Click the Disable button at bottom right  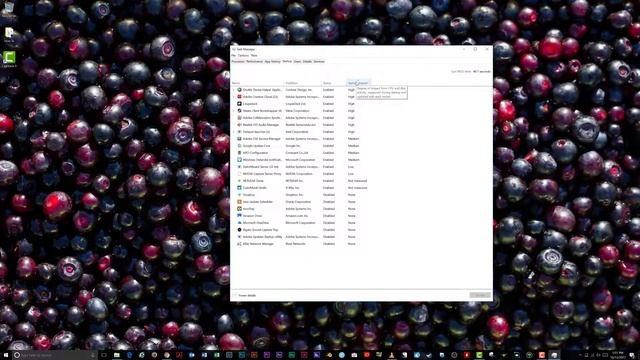[480, 295]
